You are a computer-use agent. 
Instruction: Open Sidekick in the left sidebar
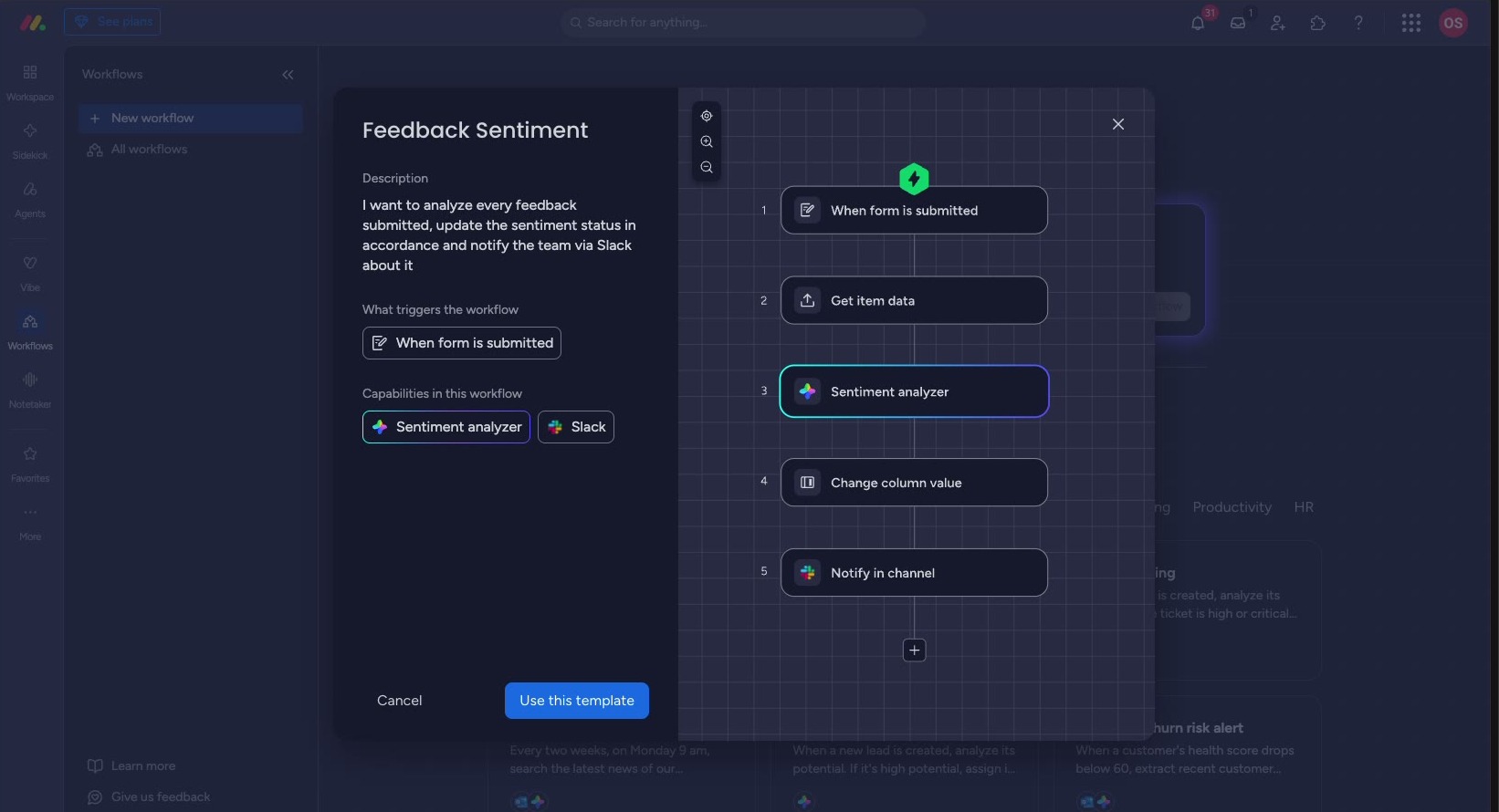pos(30,141)
